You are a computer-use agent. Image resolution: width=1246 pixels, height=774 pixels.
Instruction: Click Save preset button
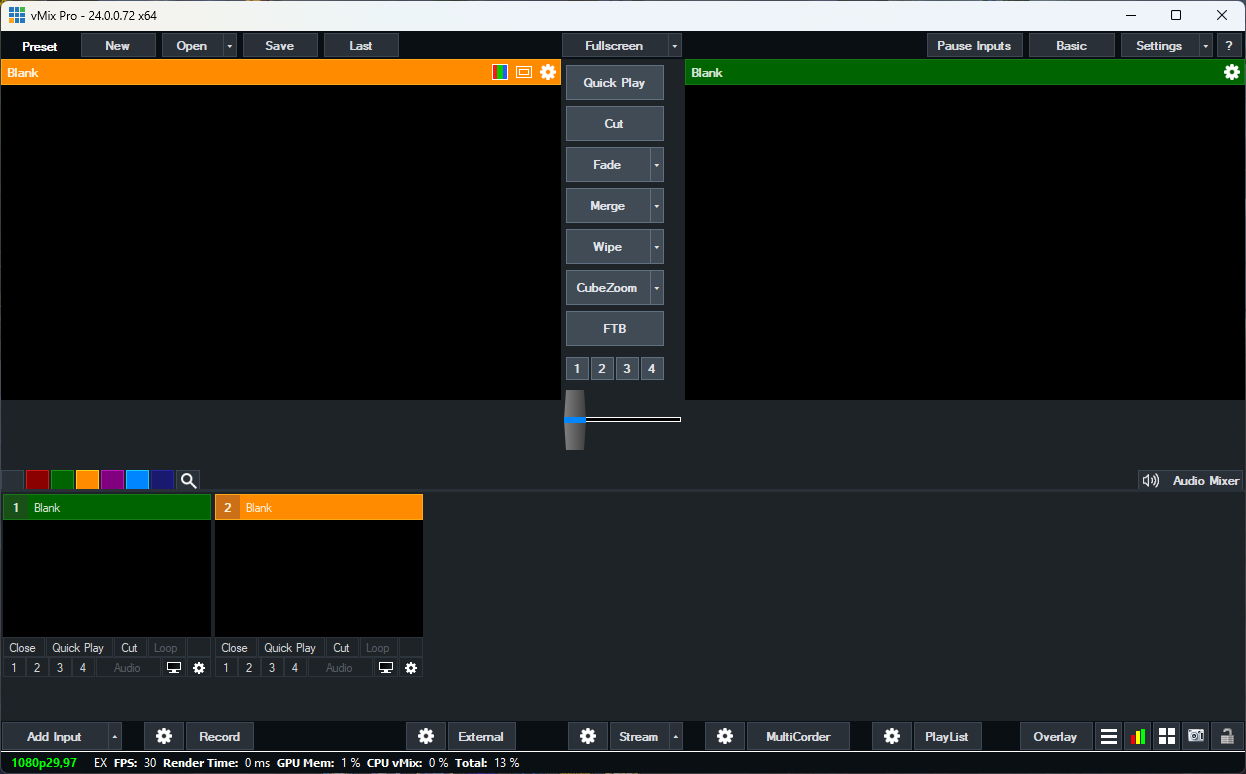(x=280, y=45)
